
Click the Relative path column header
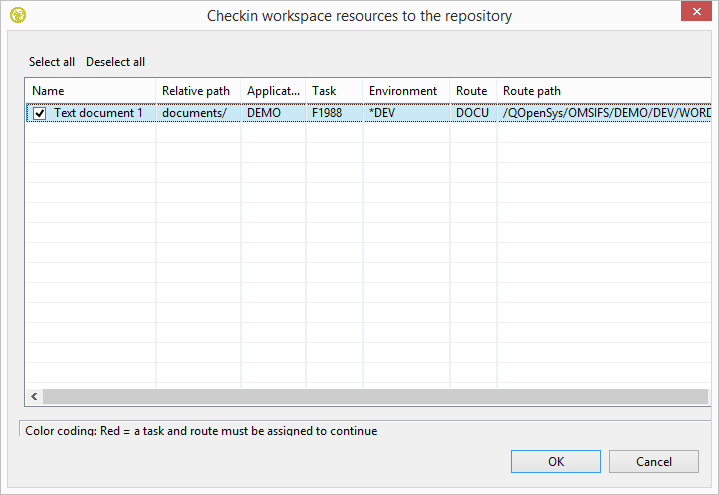(x=197, y=91)
